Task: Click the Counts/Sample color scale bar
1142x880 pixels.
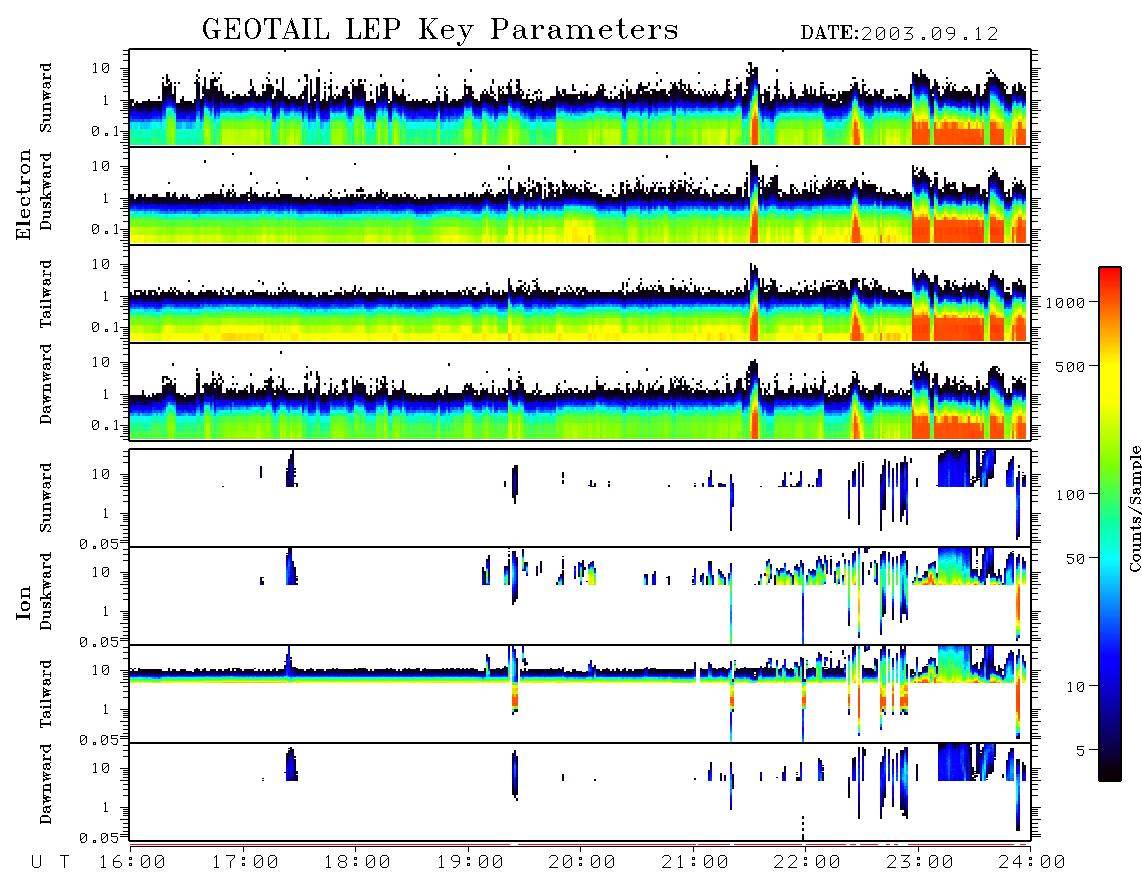Action: [1110, 524]
